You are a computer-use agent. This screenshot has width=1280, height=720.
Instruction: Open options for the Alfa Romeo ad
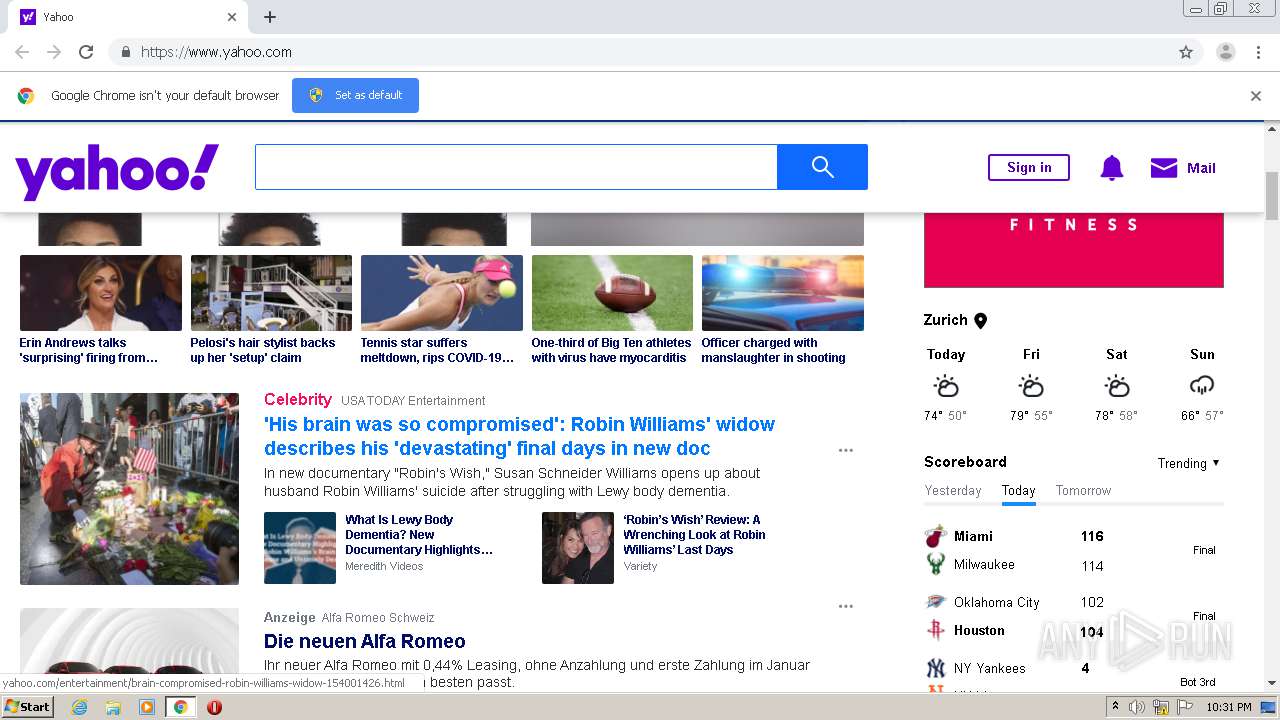pyautogui.click(x=846, y=606)
